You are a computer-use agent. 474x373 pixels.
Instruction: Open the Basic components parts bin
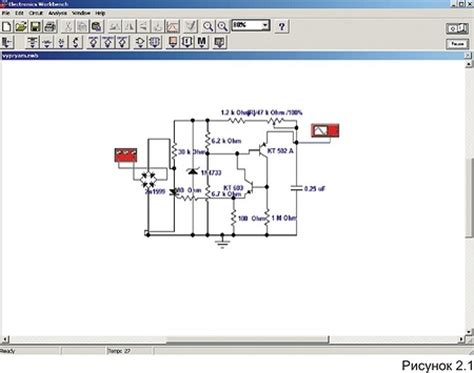(47, 42)
